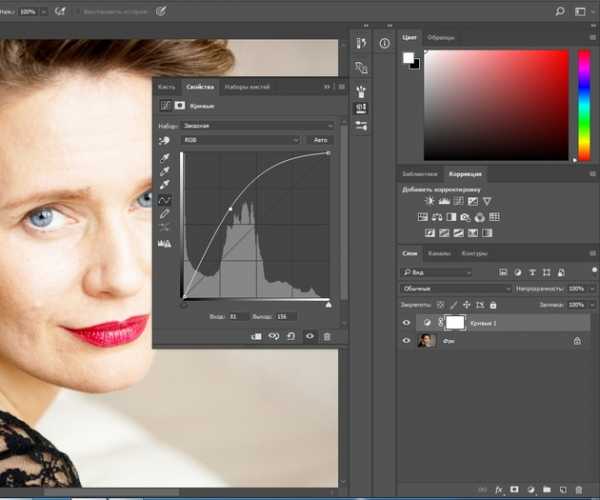This screenshot has height=500, width=600.
Task: Toggle the type layers filter
Action: (532, 272)
